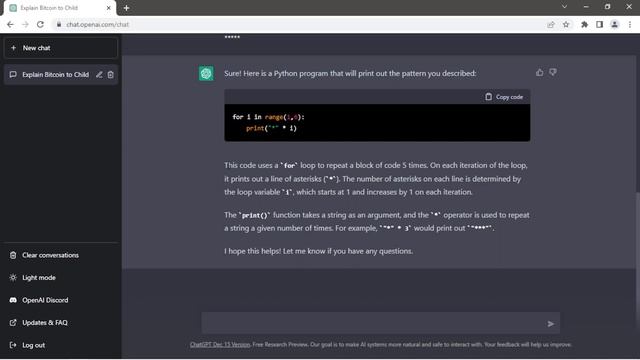
Task: Click the thumbs up feedback icon
Action: click(540, 72)
